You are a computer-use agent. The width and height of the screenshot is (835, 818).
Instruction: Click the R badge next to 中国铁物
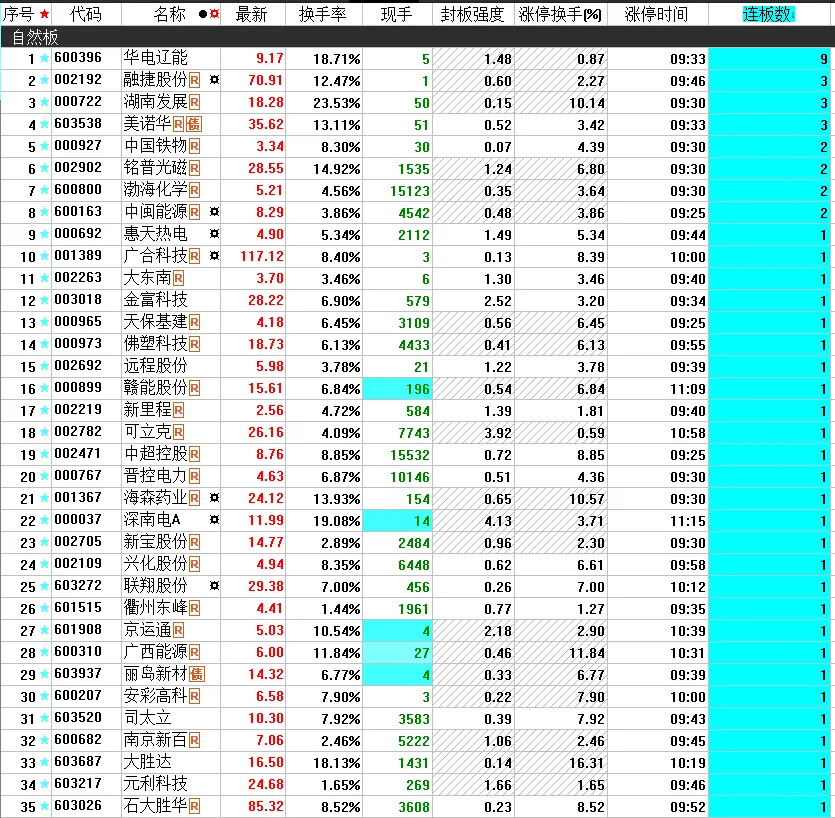pos(194,146)
